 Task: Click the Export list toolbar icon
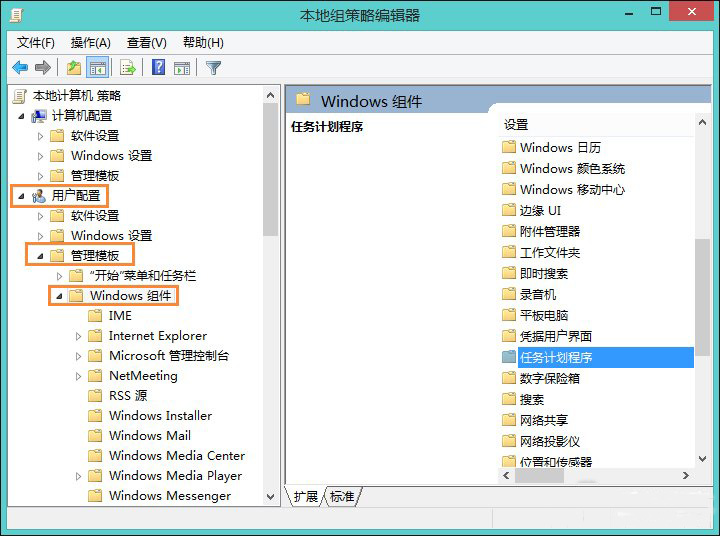(127, 68)
